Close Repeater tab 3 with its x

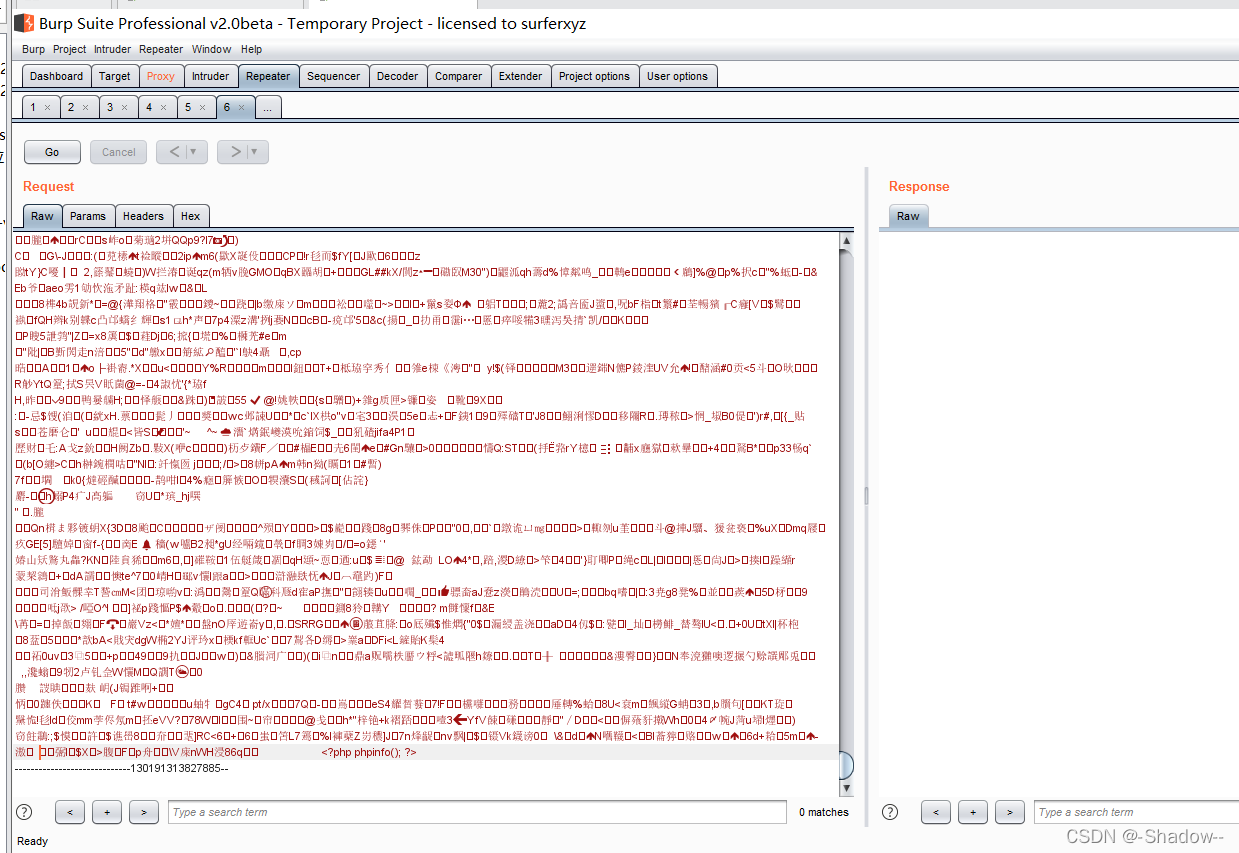124,108
